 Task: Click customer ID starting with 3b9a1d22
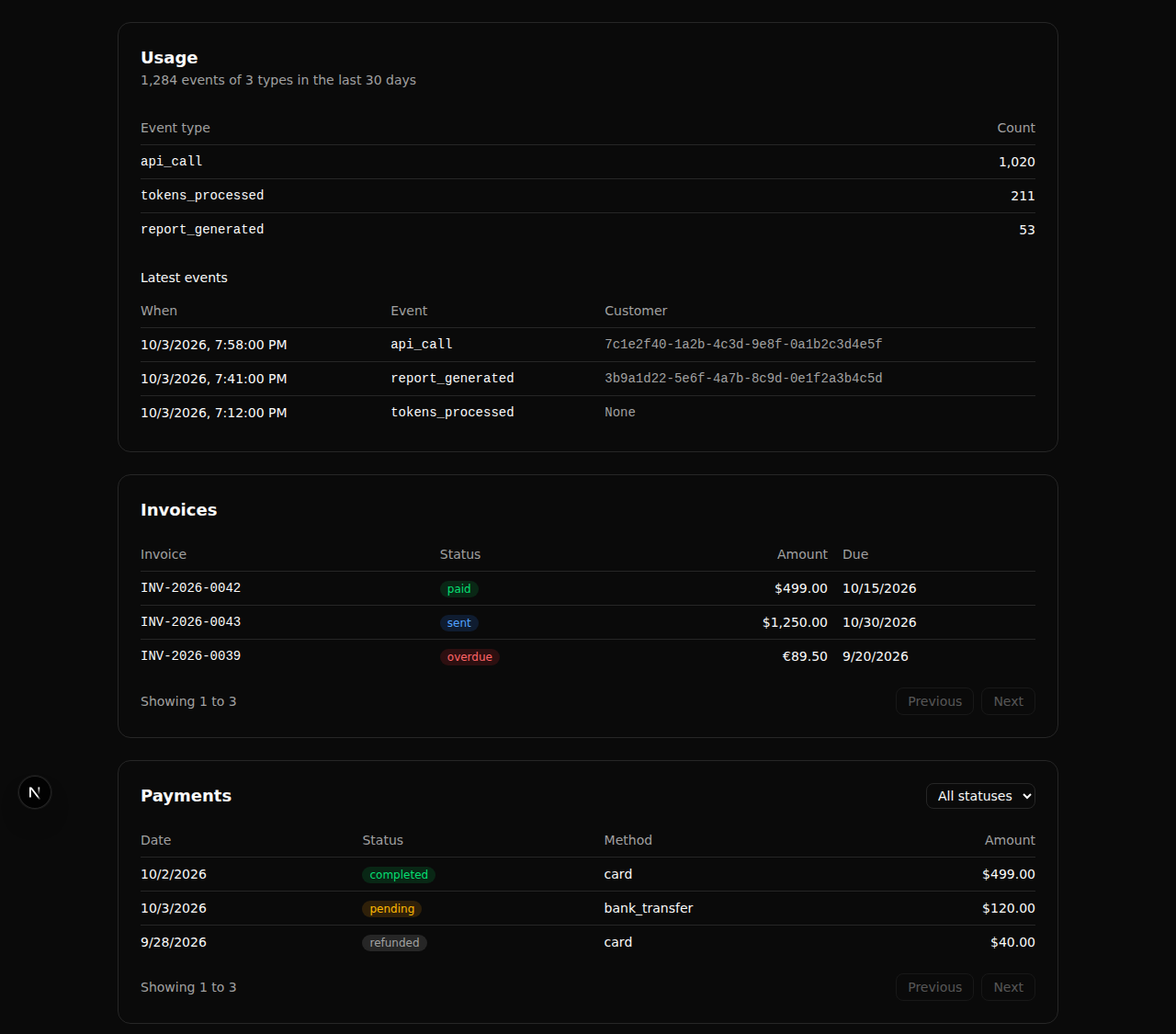click(x=743, y=379)
